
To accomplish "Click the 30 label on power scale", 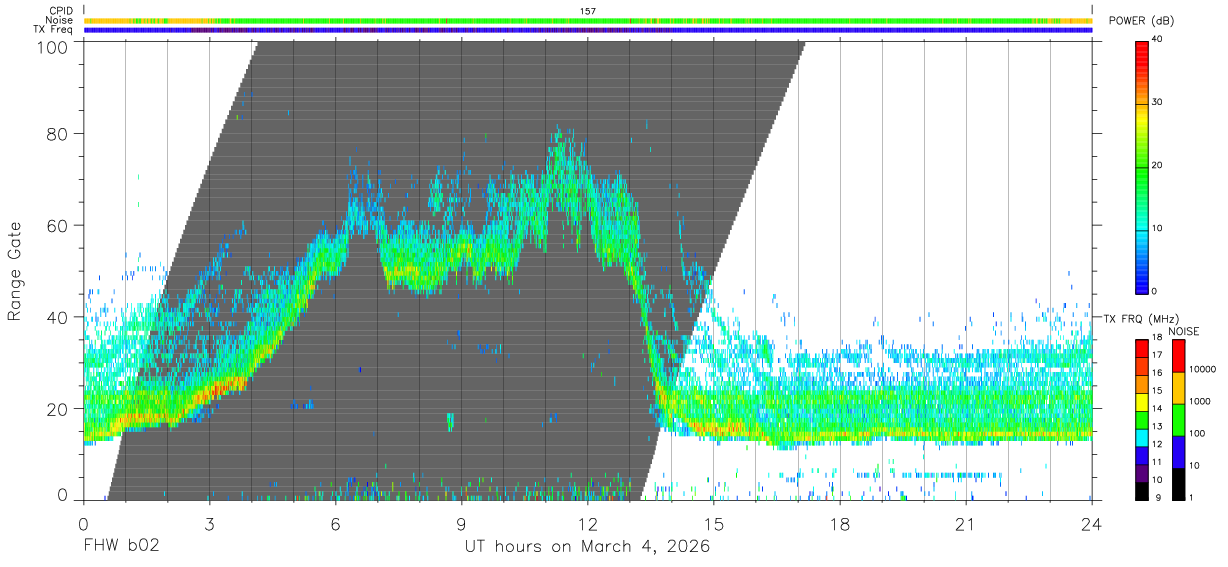I will (x=1157, y=102).
